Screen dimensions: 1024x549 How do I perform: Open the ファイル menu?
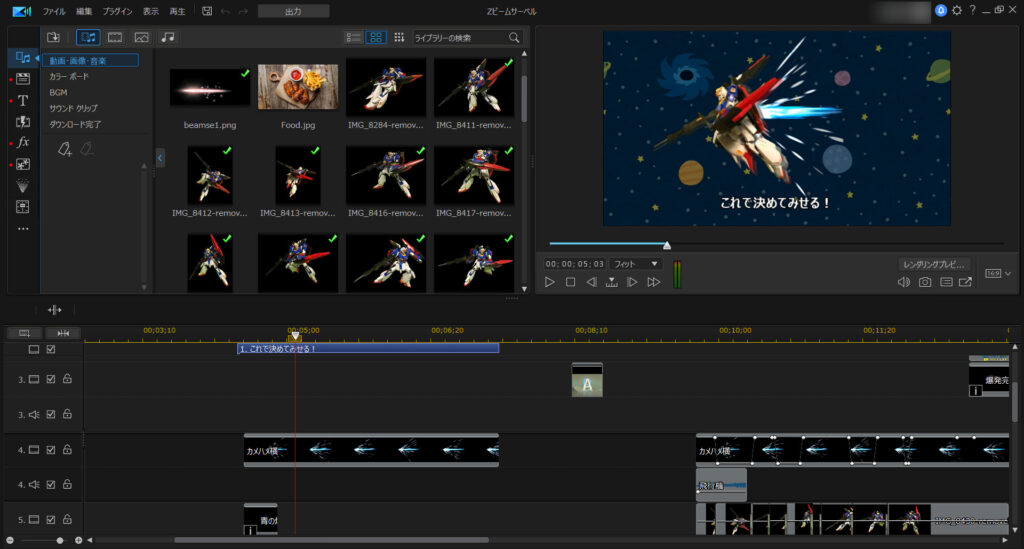click(x=54, y=12)
